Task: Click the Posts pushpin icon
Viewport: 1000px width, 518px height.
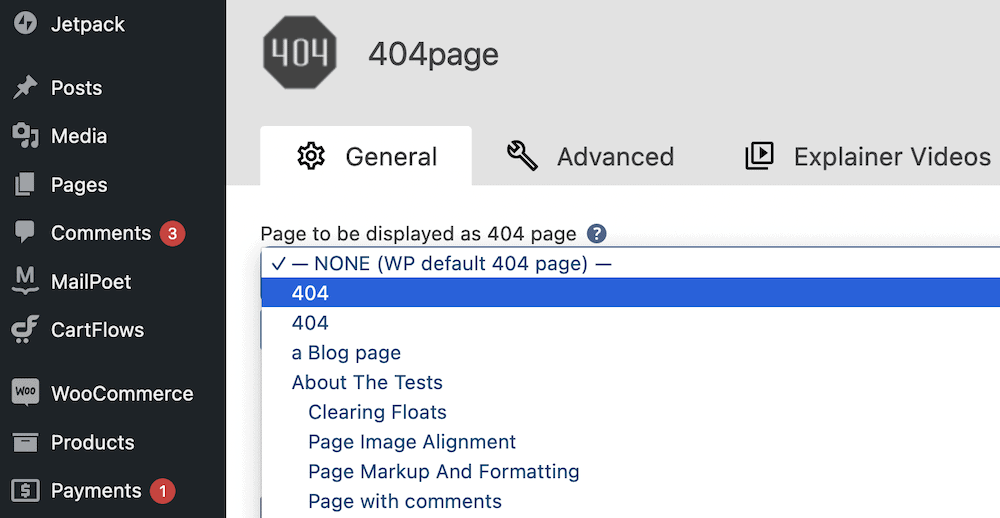Action: (26, 87)
